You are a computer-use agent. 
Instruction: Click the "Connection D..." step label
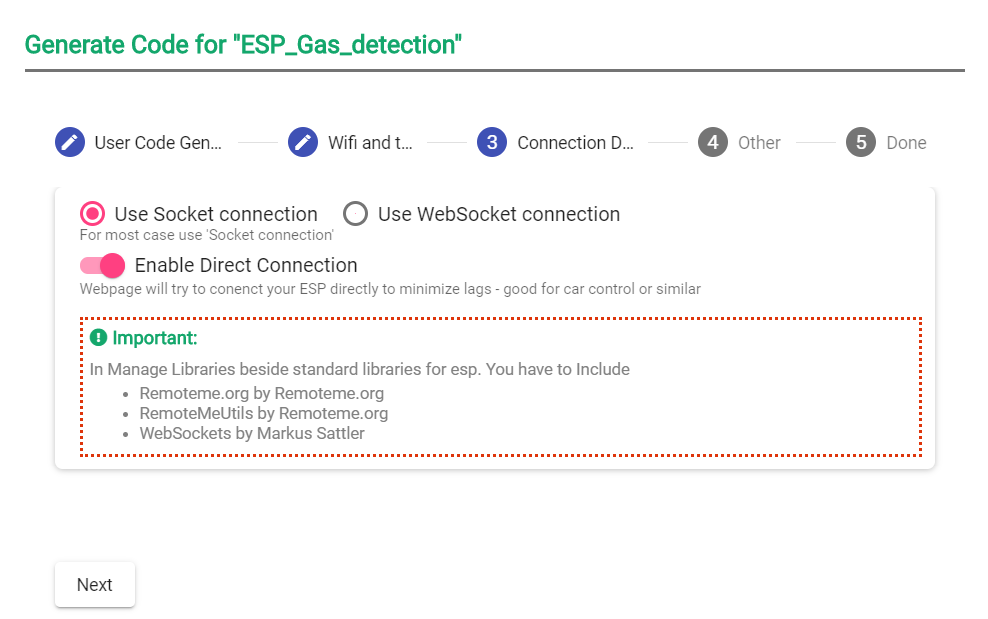(x=575, y=143)
